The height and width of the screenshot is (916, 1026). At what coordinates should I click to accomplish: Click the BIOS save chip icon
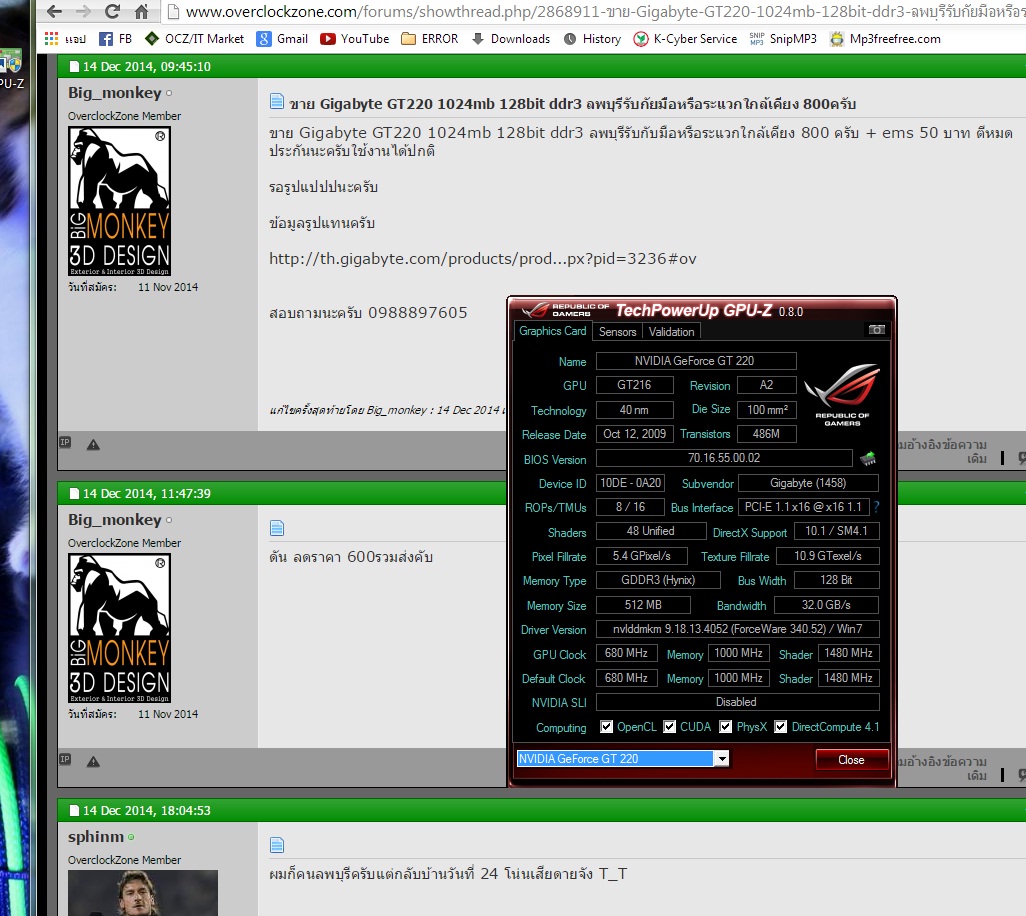click(x=868, y=459)
